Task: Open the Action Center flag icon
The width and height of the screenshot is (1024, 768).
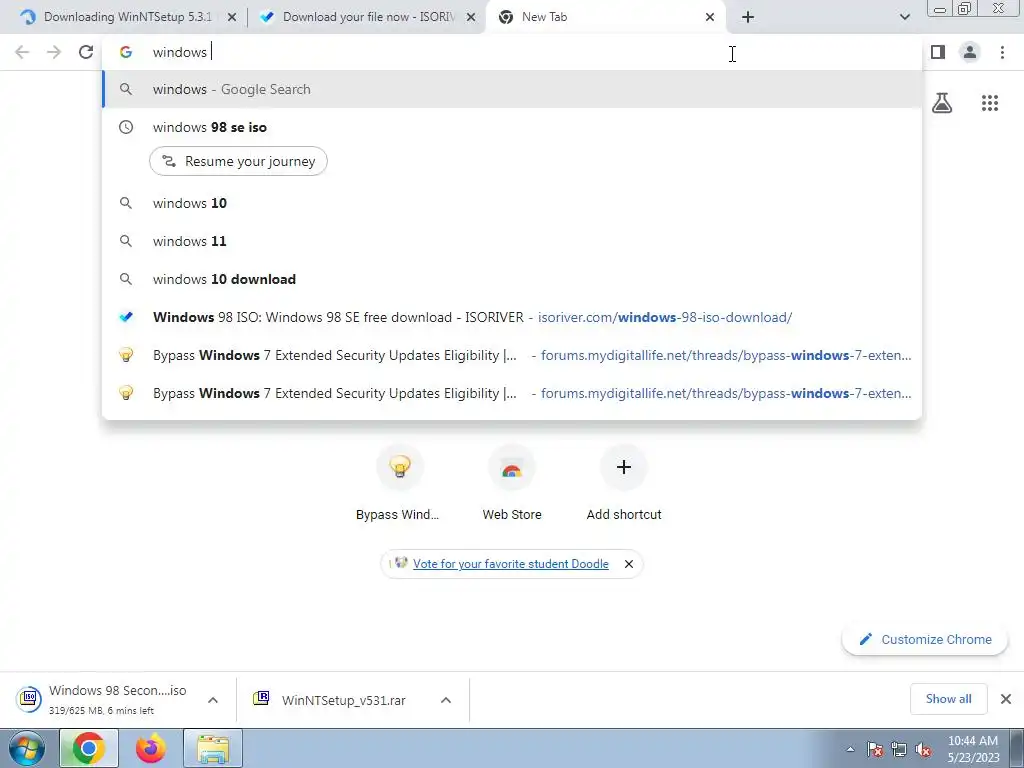Action: click(875, 749)
